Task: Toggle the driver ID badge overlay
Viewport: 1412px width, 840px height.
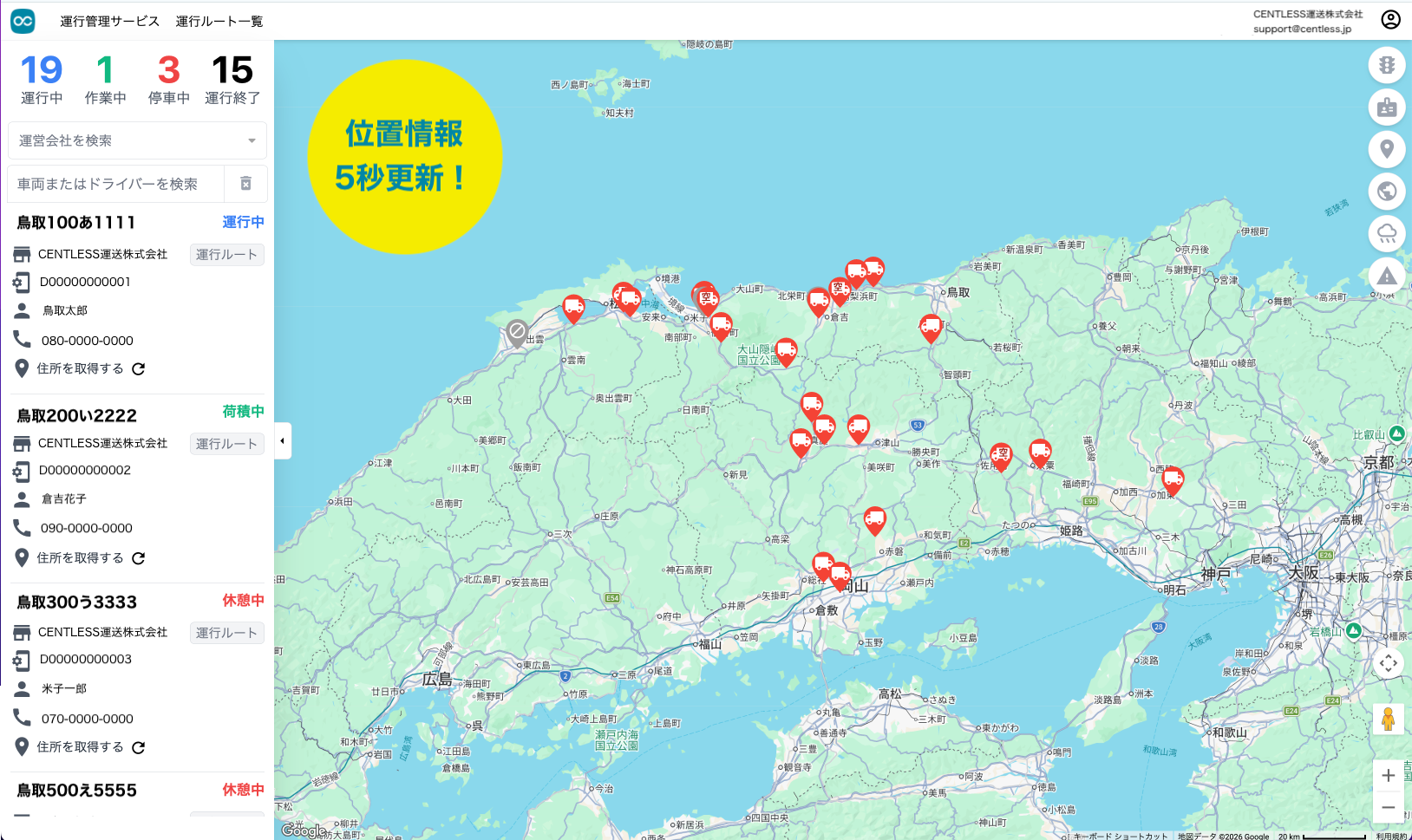Action: coord(1386,107)
